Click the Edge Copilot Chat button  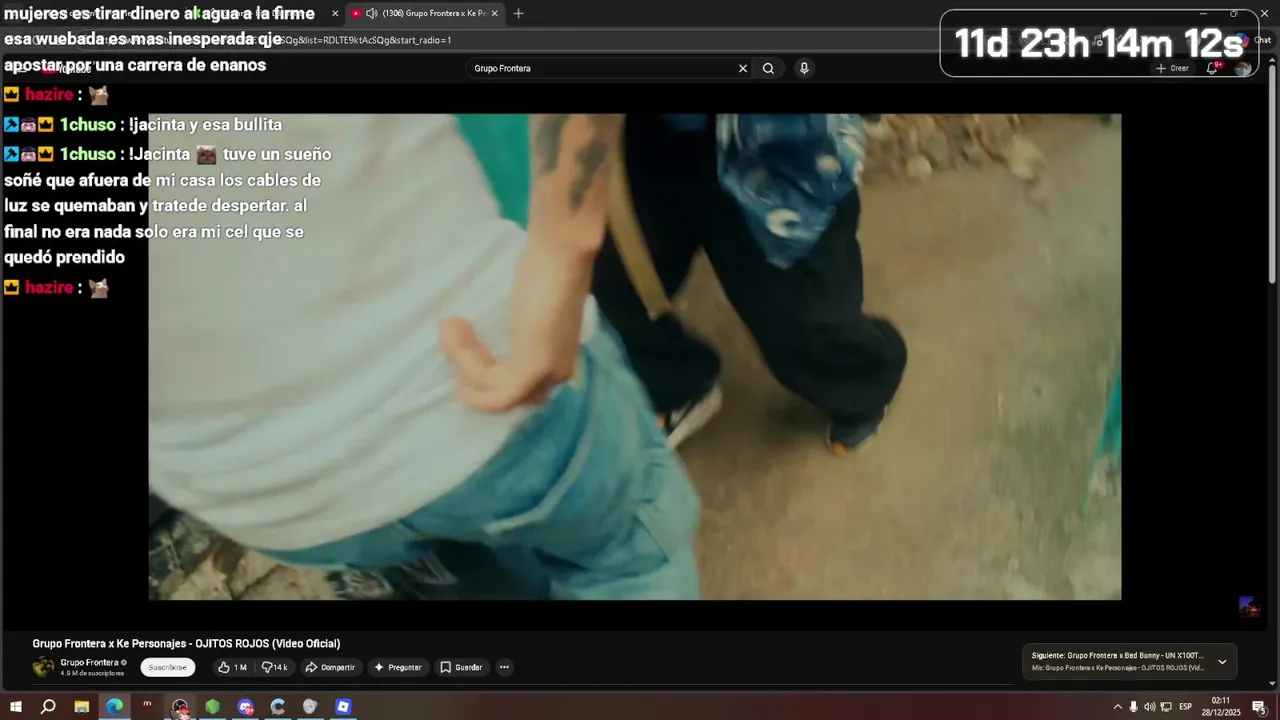[x=1253, y=40]
